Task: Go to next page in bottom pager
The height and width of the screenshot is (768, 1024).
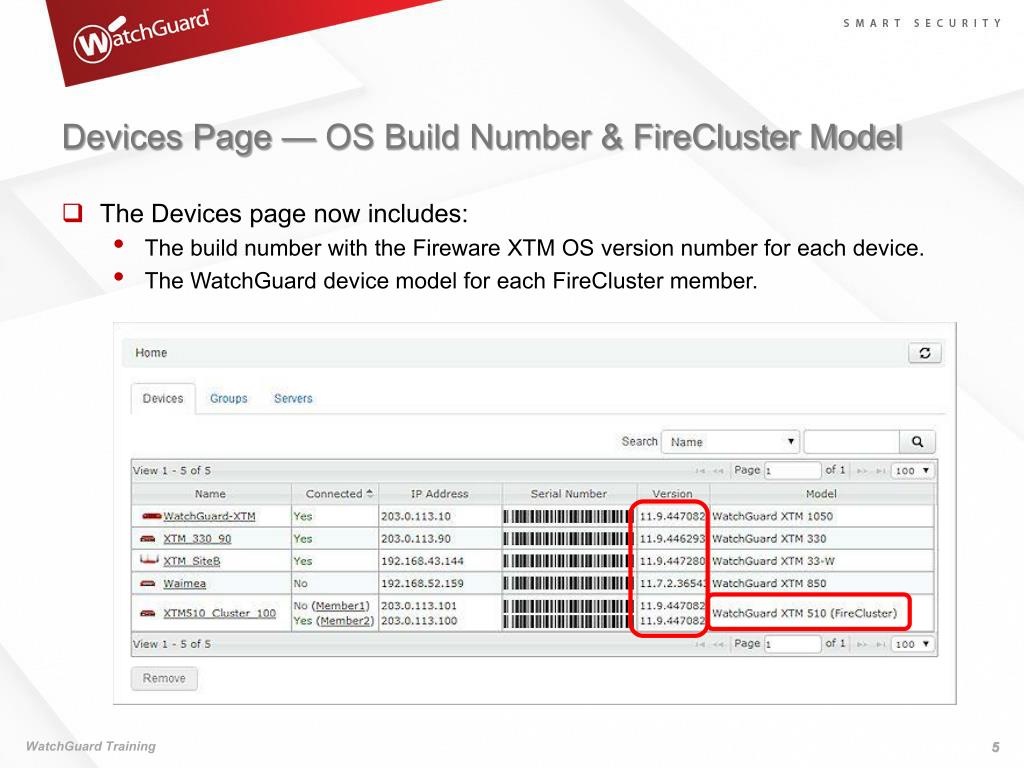Action: 862,645
